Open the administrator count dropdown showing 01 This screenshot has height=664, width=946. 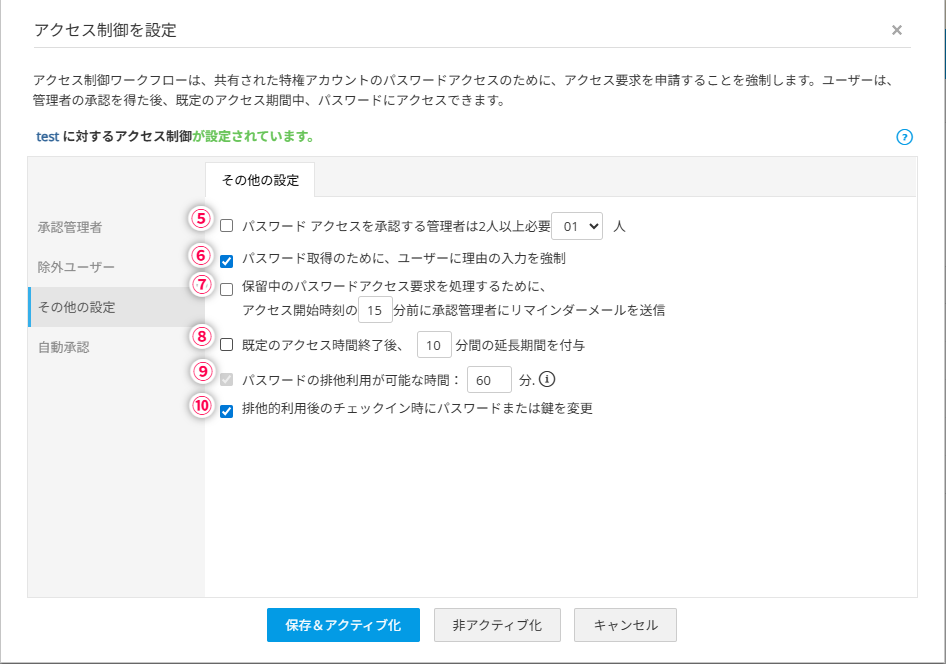pyautogui.click(x=578, y=226)
